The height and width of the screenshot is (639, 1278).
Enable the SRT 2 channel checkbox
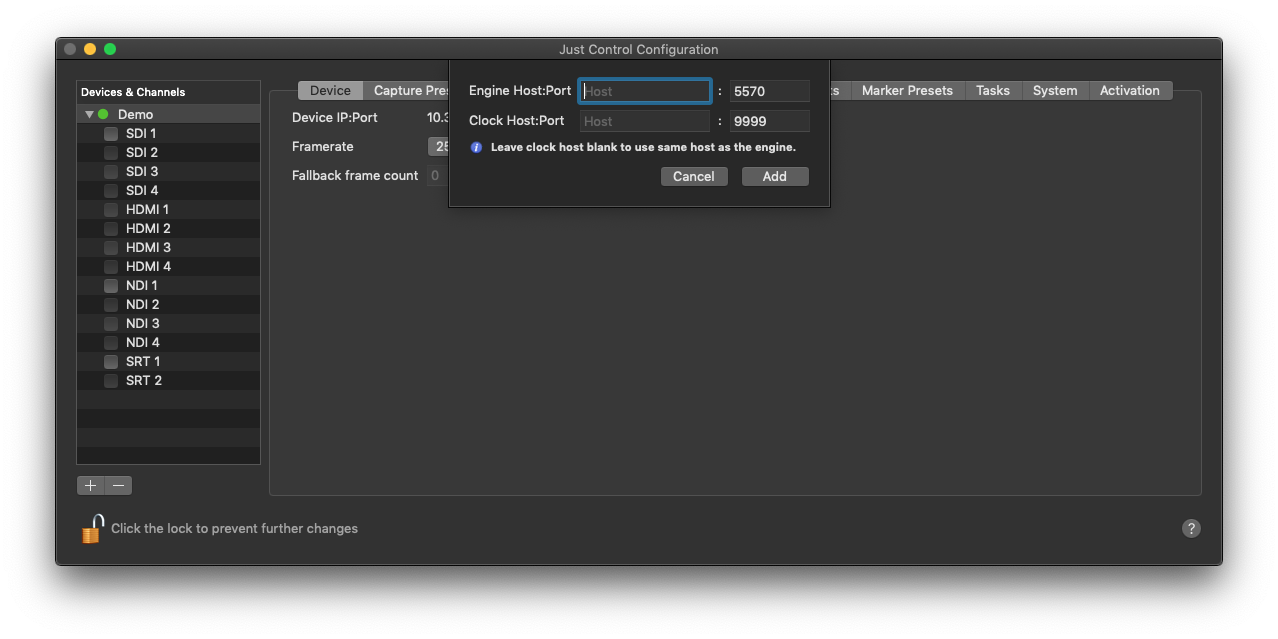[x=111, y=380]
